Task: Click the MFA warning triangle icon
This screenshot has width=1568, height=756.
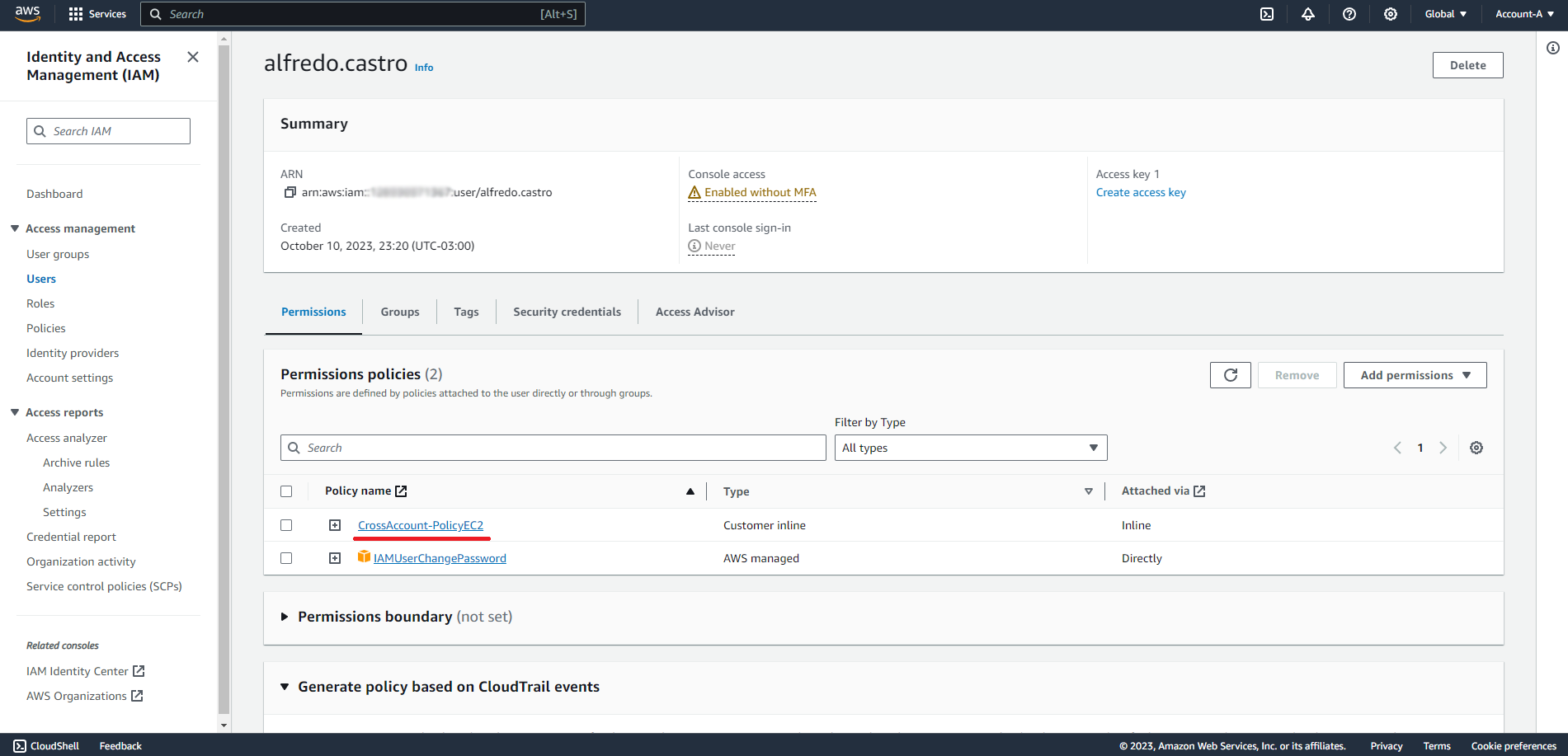Action: (x=695, y=192)
